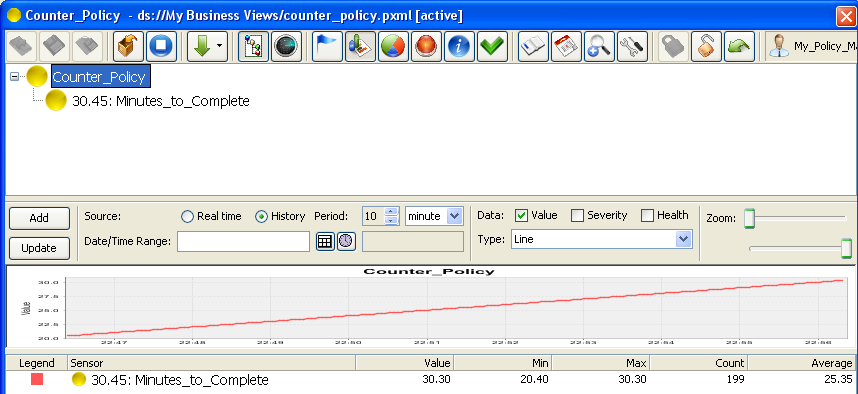
Task: Click the green checkmark icon
Action: click(492, 47)
